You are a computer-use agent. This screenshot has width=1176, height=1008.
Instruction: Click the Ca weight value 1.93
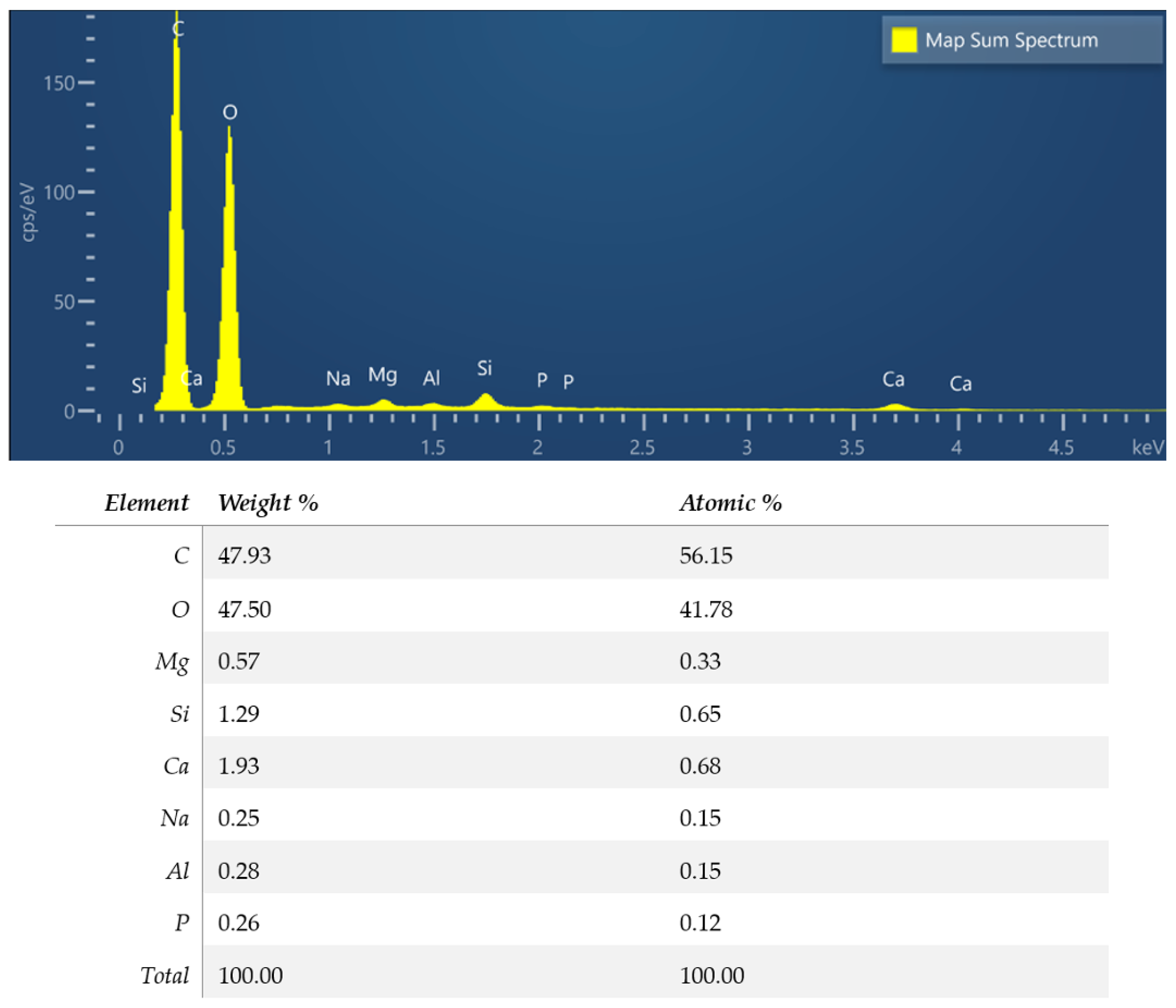(238, 766)
